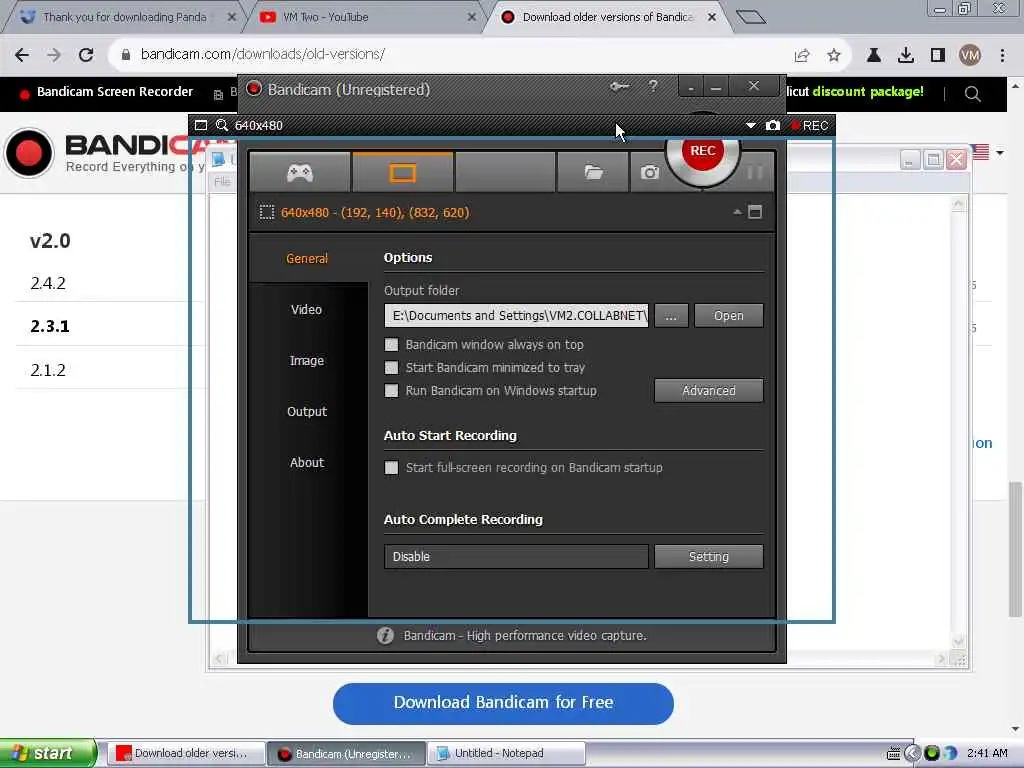Screen dimensions: 1024x768
Task: Go back in the browser
Action: pyautogui.click(x=22, y=55)
